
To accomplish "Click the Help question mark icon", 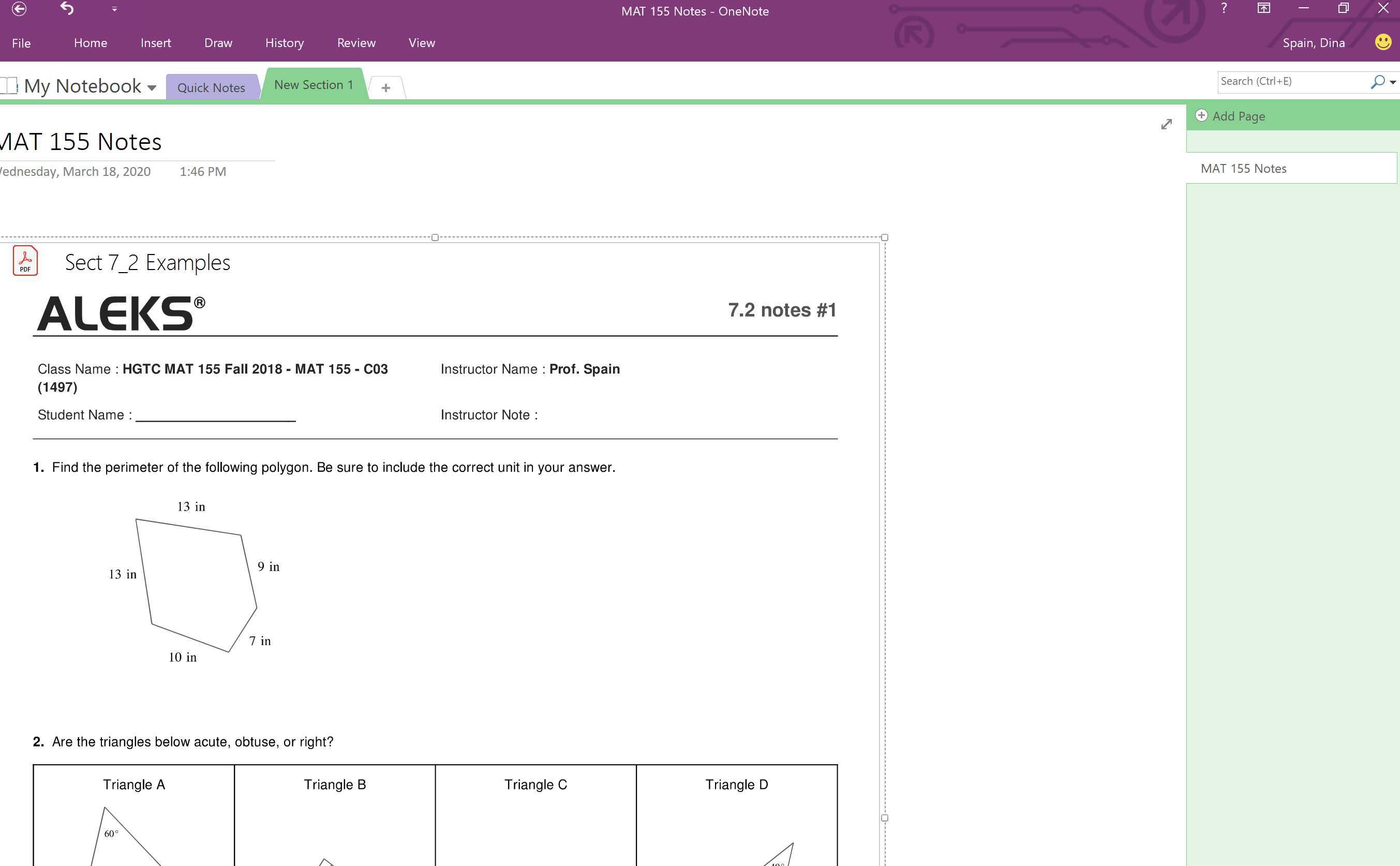I will (1224, 9).
